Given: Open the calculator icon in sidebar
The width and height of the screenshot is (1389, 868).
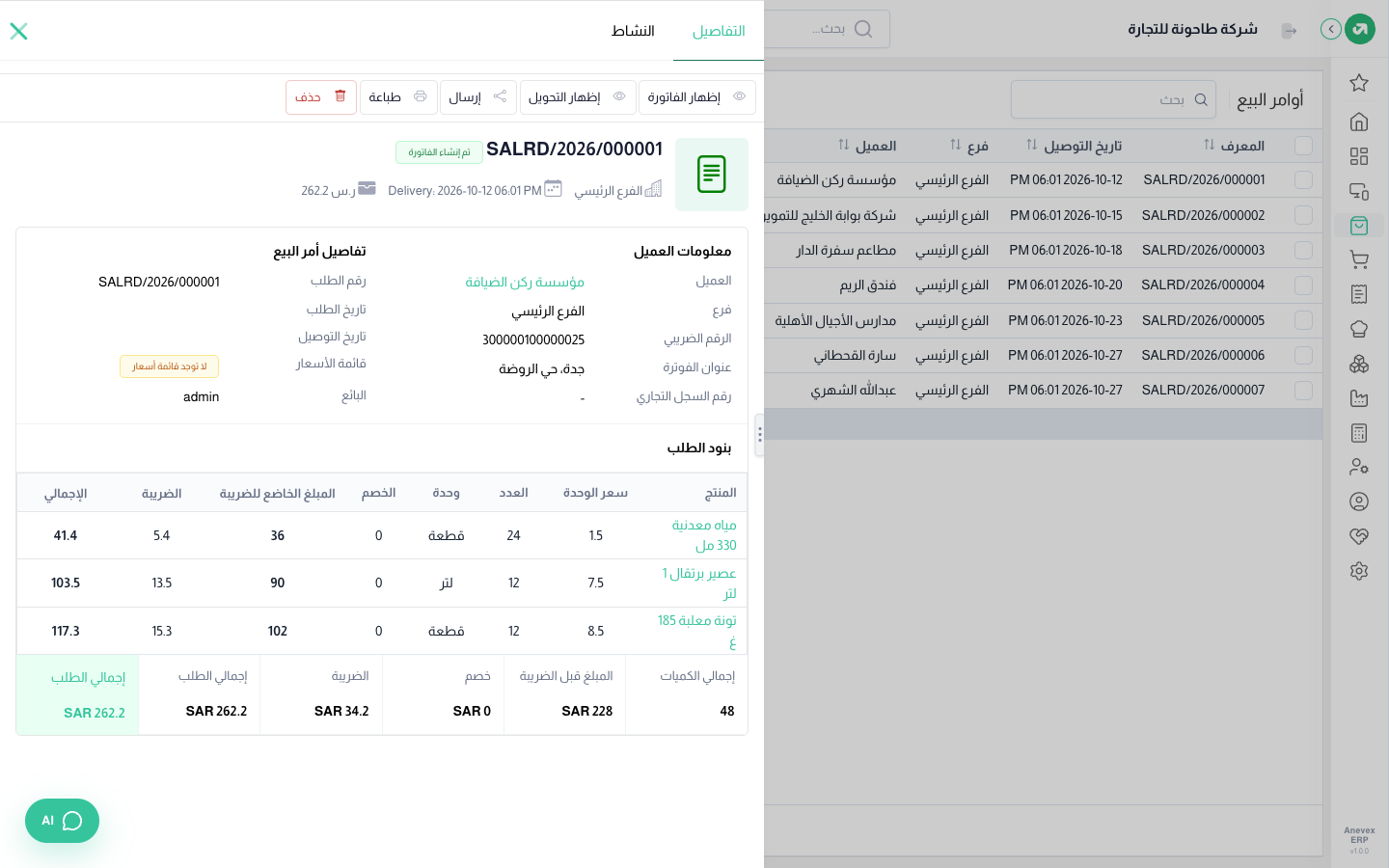Looking at the screenshot, I should (1359, 433).
